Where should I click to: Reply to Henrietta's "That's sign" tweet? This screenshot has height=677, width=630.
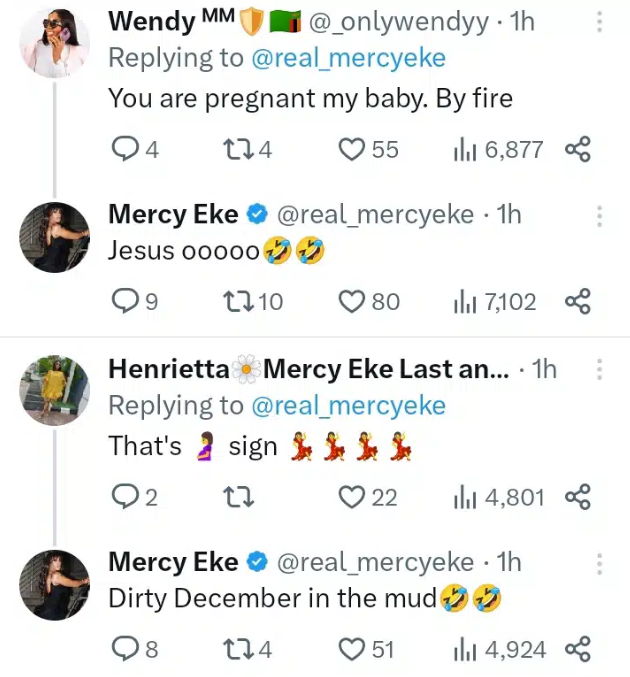124,497
